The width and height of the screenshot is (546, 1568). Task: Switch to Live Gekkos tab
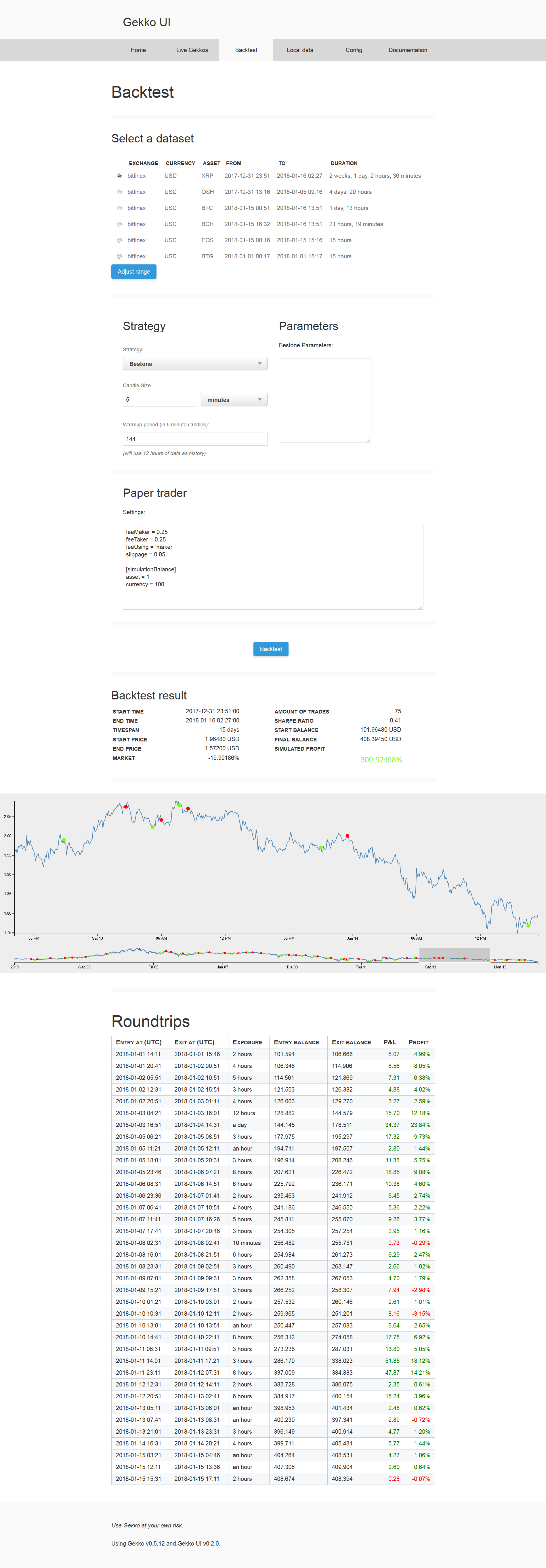click(x=192, y=50)
